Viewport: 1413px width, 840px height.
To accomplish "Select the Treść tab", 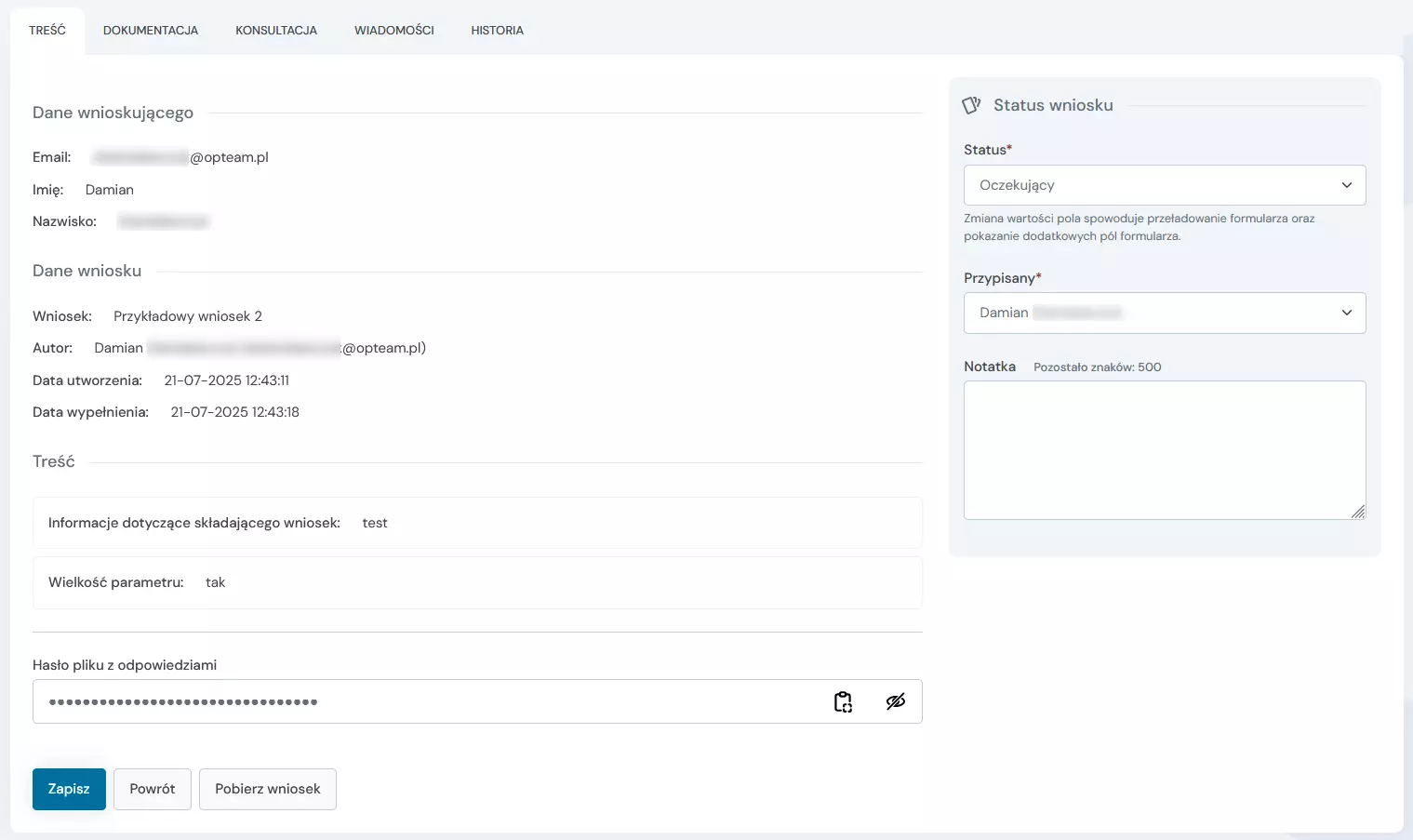I will click(x=47, y=31).
